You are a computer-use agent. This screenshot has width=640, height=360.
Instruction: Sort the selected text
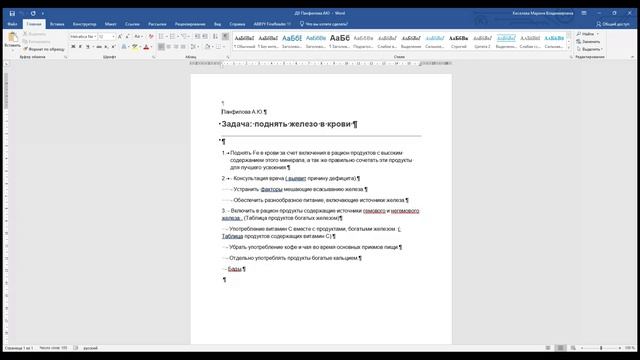215,37
